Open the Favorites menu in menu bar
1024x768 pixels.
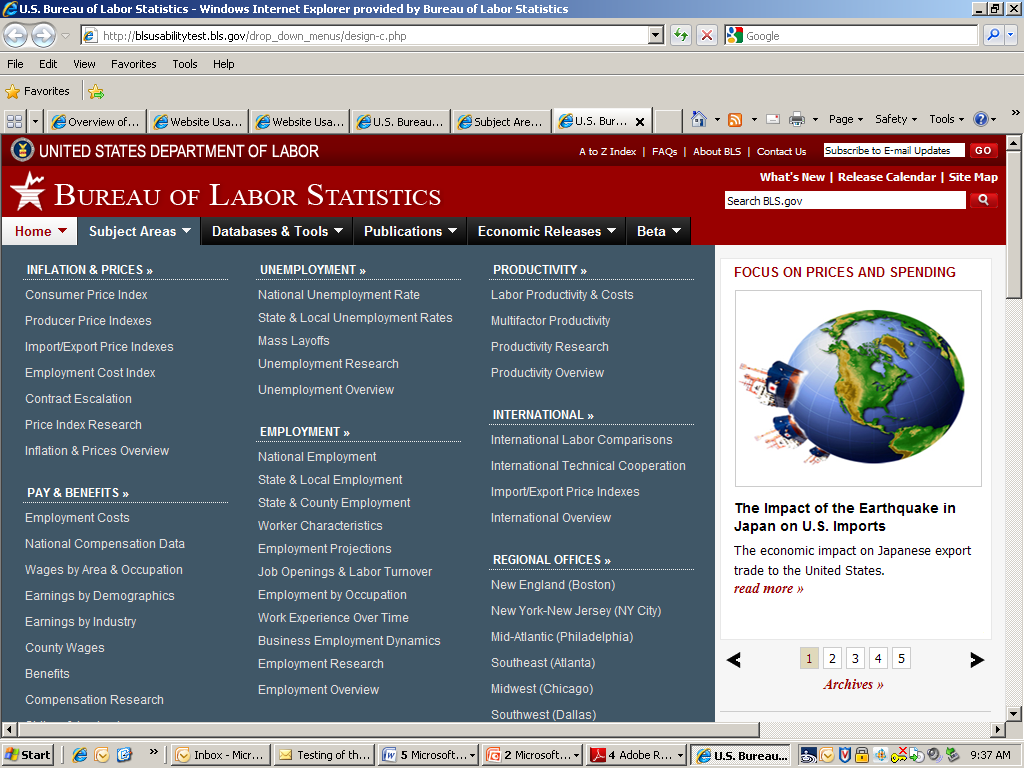click(133, 64)
